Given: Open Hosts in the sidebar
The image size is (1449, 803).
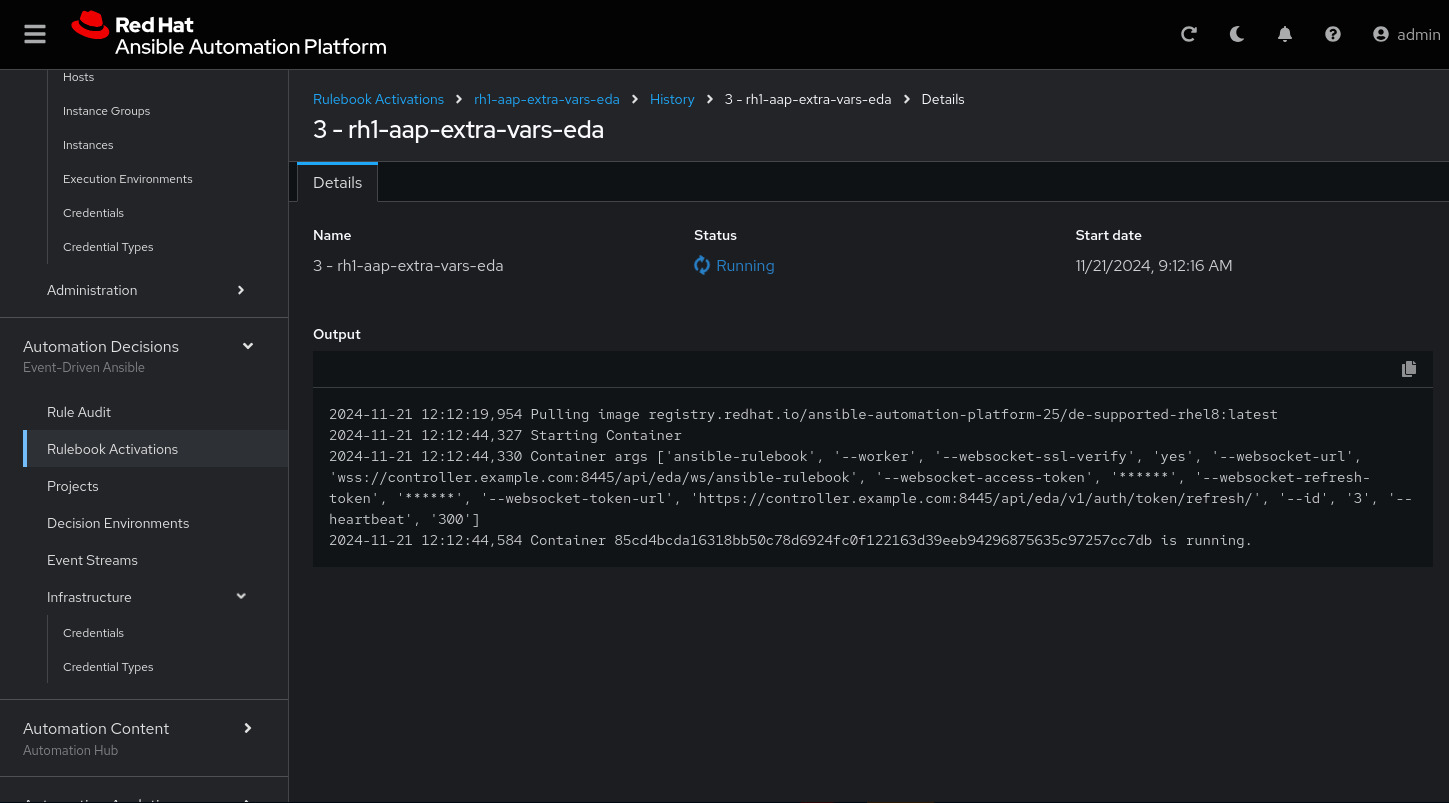Looking at the screenshot, I should point(78,77).
